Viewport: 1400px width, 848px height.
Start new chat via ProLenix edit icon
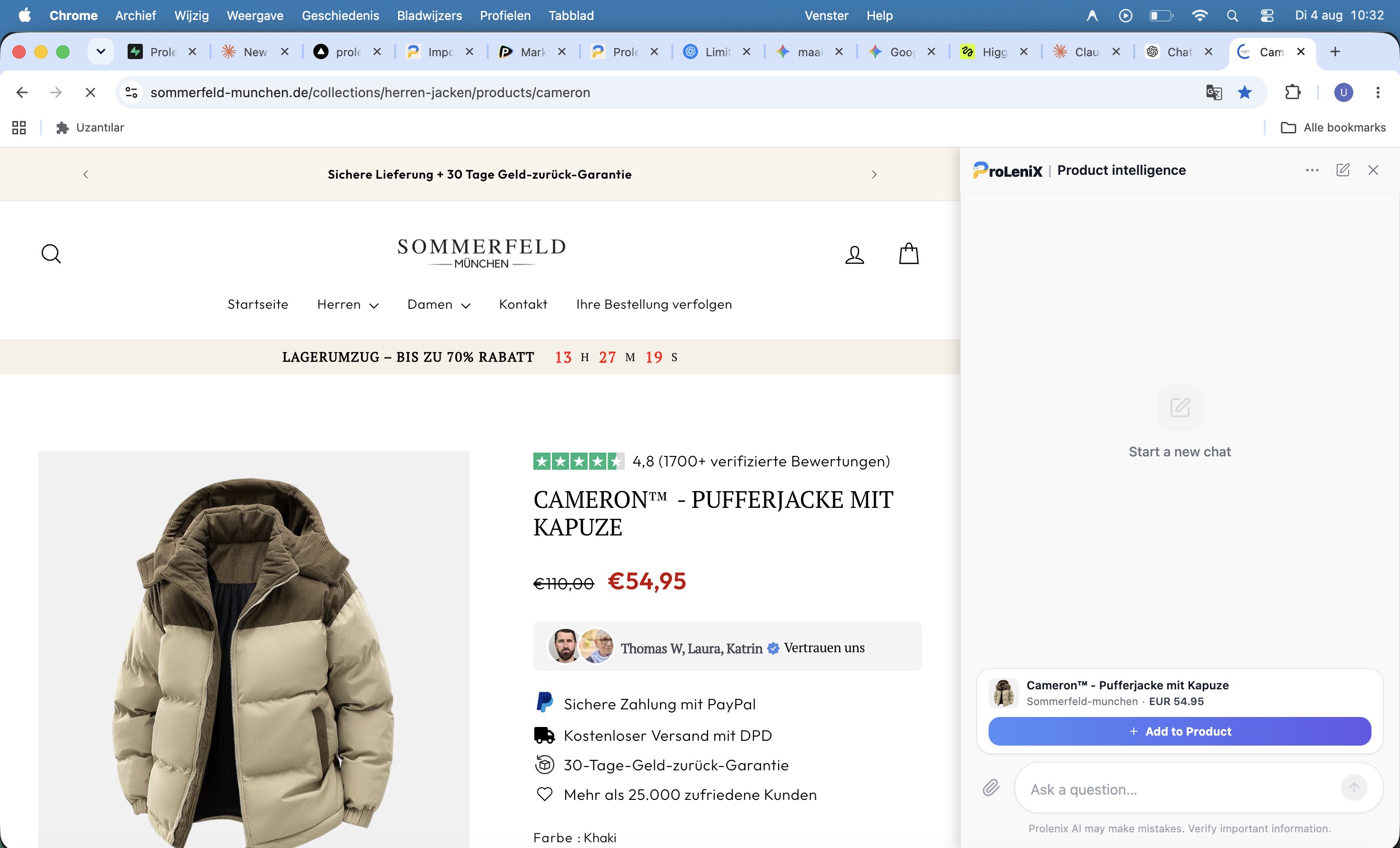click(1342, 170)
